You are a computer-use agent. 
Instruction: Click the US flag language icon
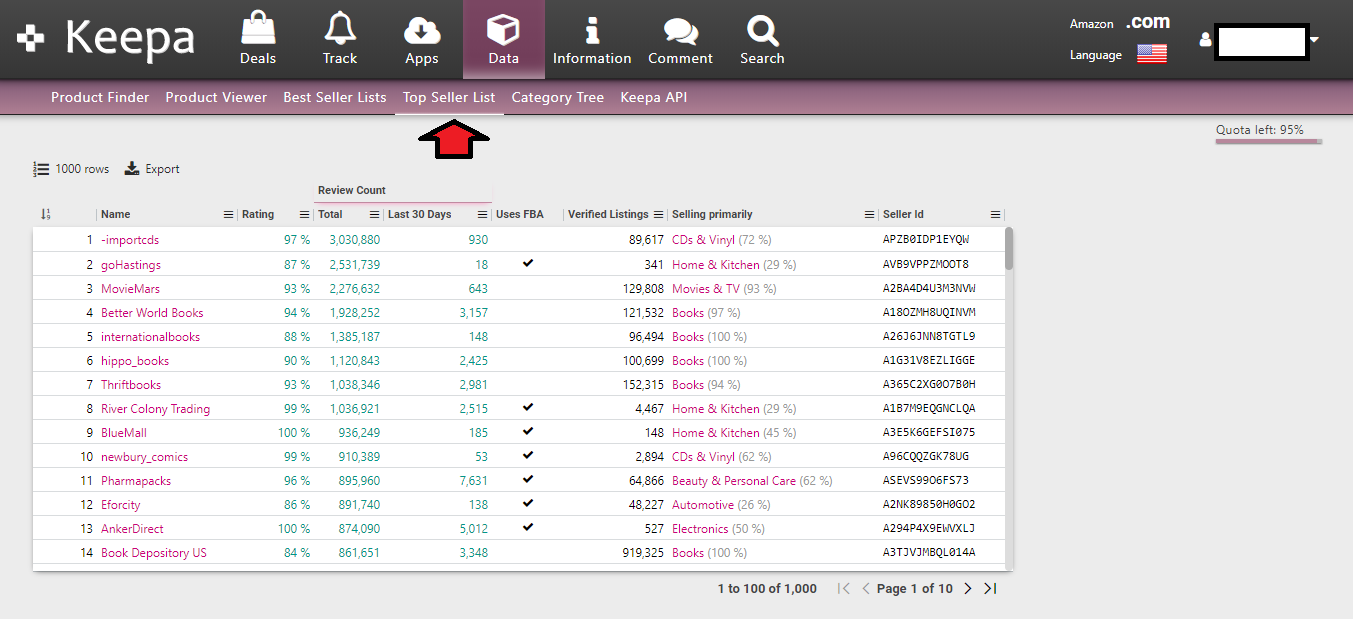point(1152,54)
